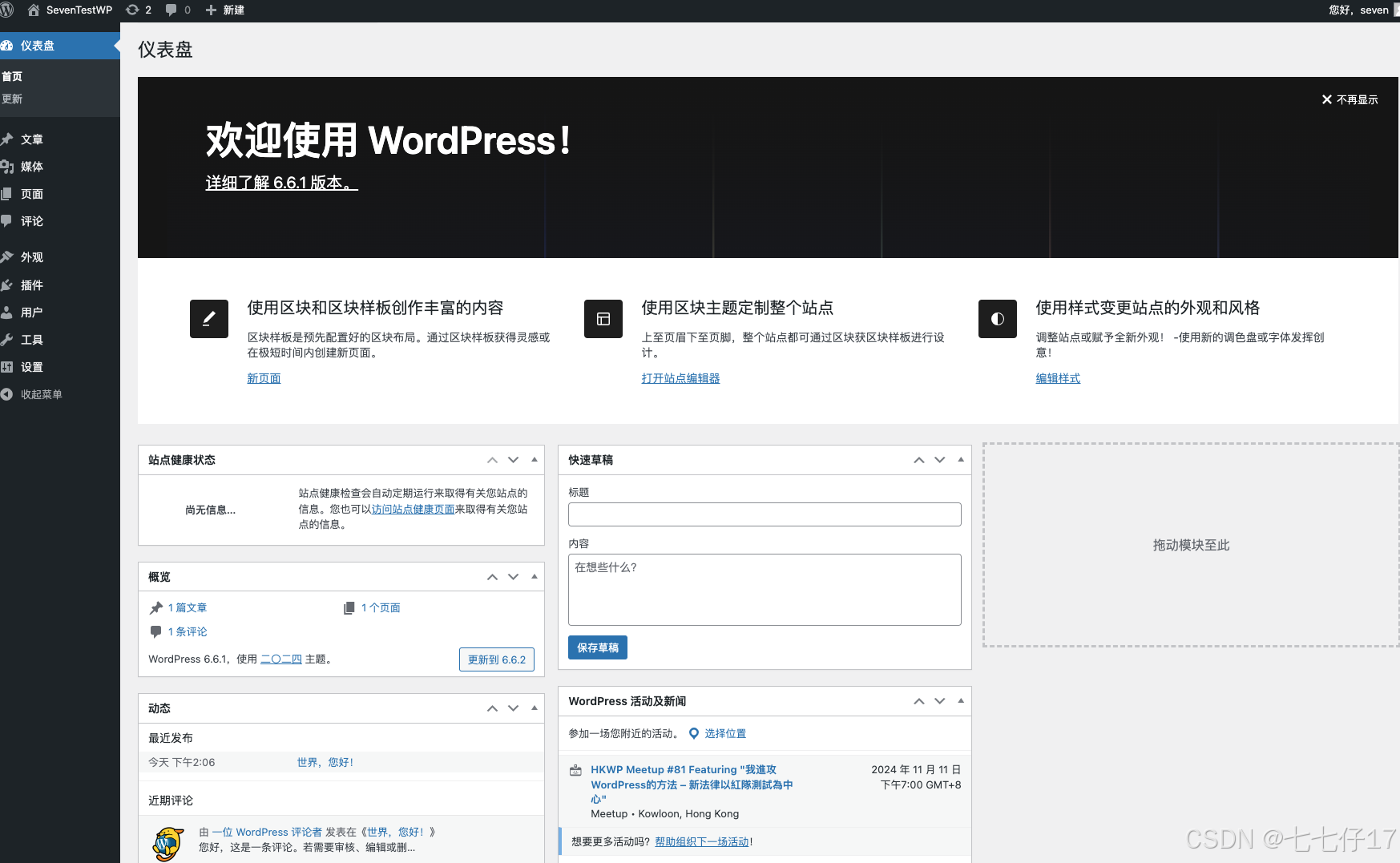The height and width of the screenshot is (863, 1400).
Task: Click the 帮助组织下一场活动 link
Action: [x=702, y=841]
